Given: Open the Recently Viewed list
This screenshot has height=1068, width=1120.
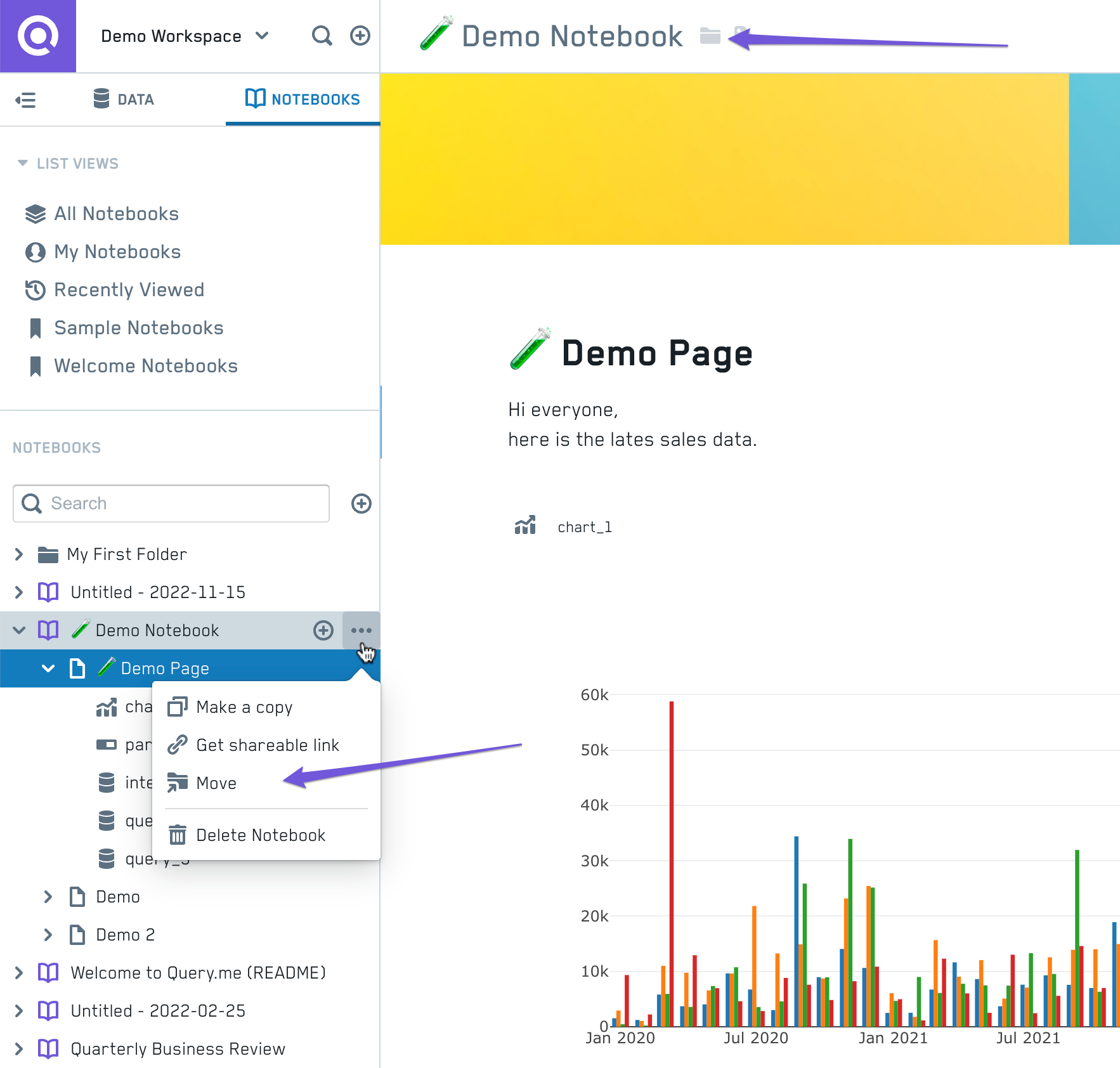Looking at the screenshot, I should click(129, 290).
